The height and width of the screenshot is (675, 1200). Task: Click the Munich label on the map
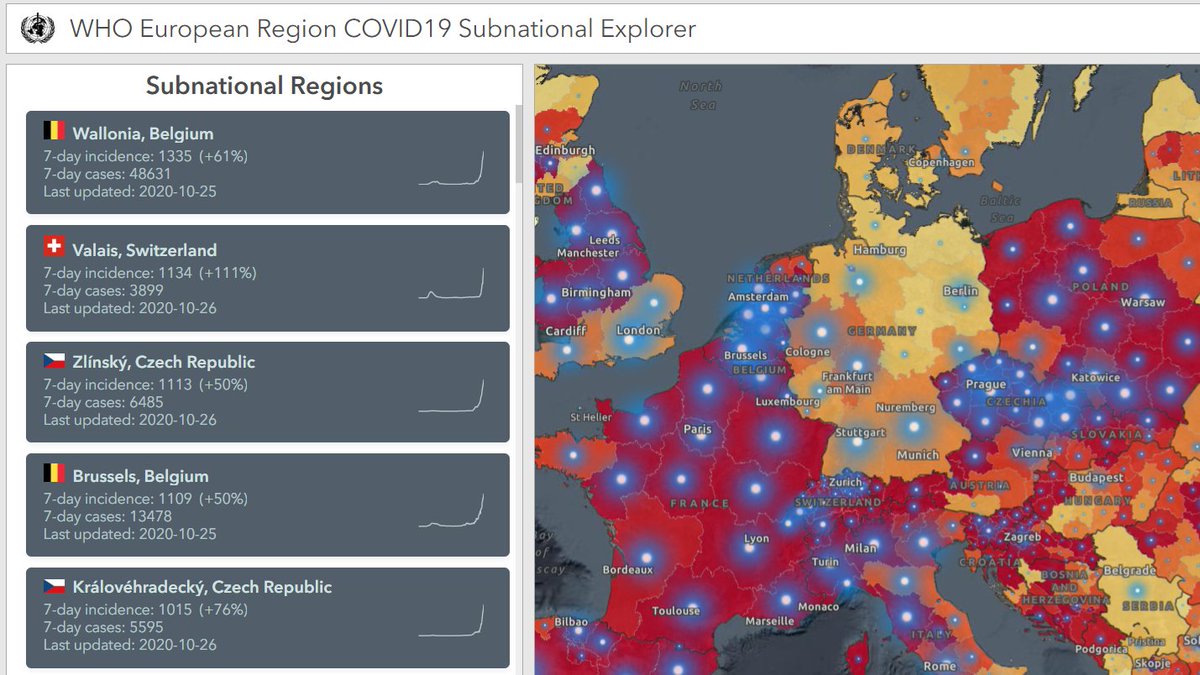coord(918,455)
